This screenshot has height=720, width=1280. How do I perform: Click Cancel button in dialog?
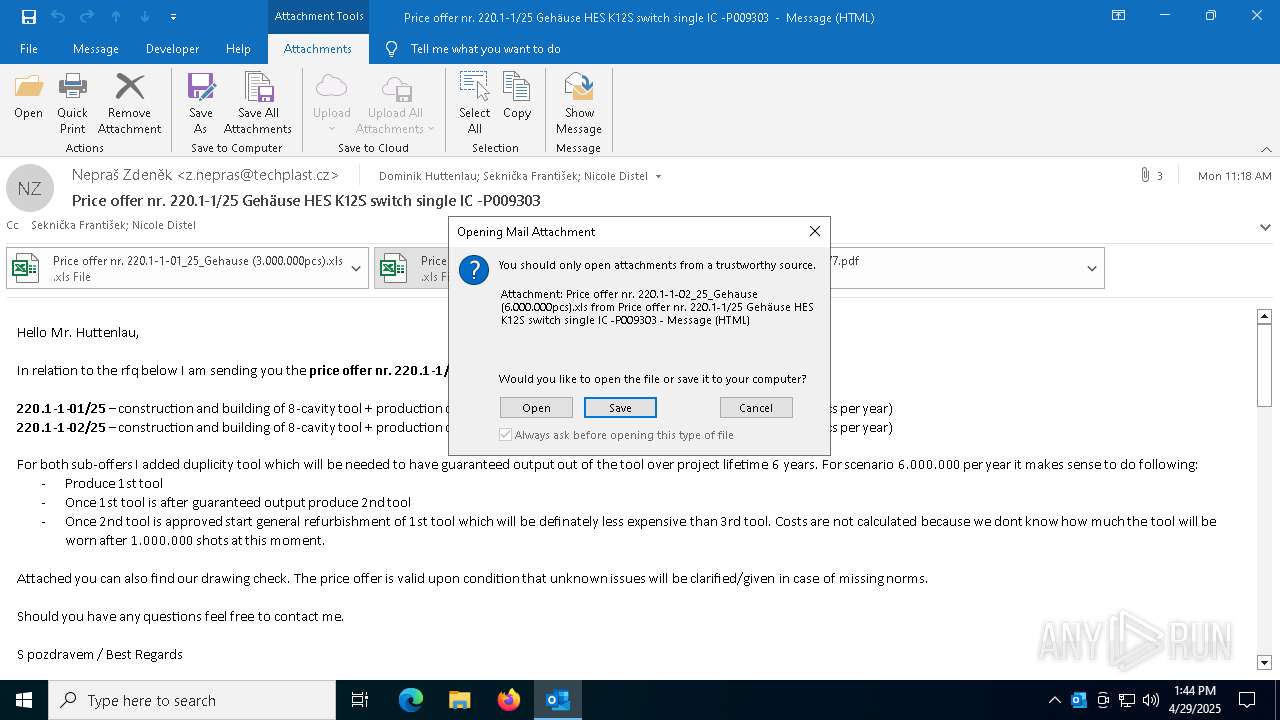(756, 407)
